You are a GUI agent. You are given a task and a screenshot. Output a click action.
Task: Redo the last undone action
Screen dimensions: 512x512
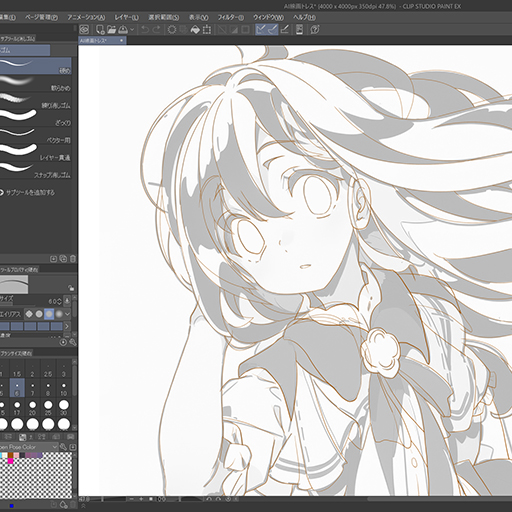click(x=156, y=30)
